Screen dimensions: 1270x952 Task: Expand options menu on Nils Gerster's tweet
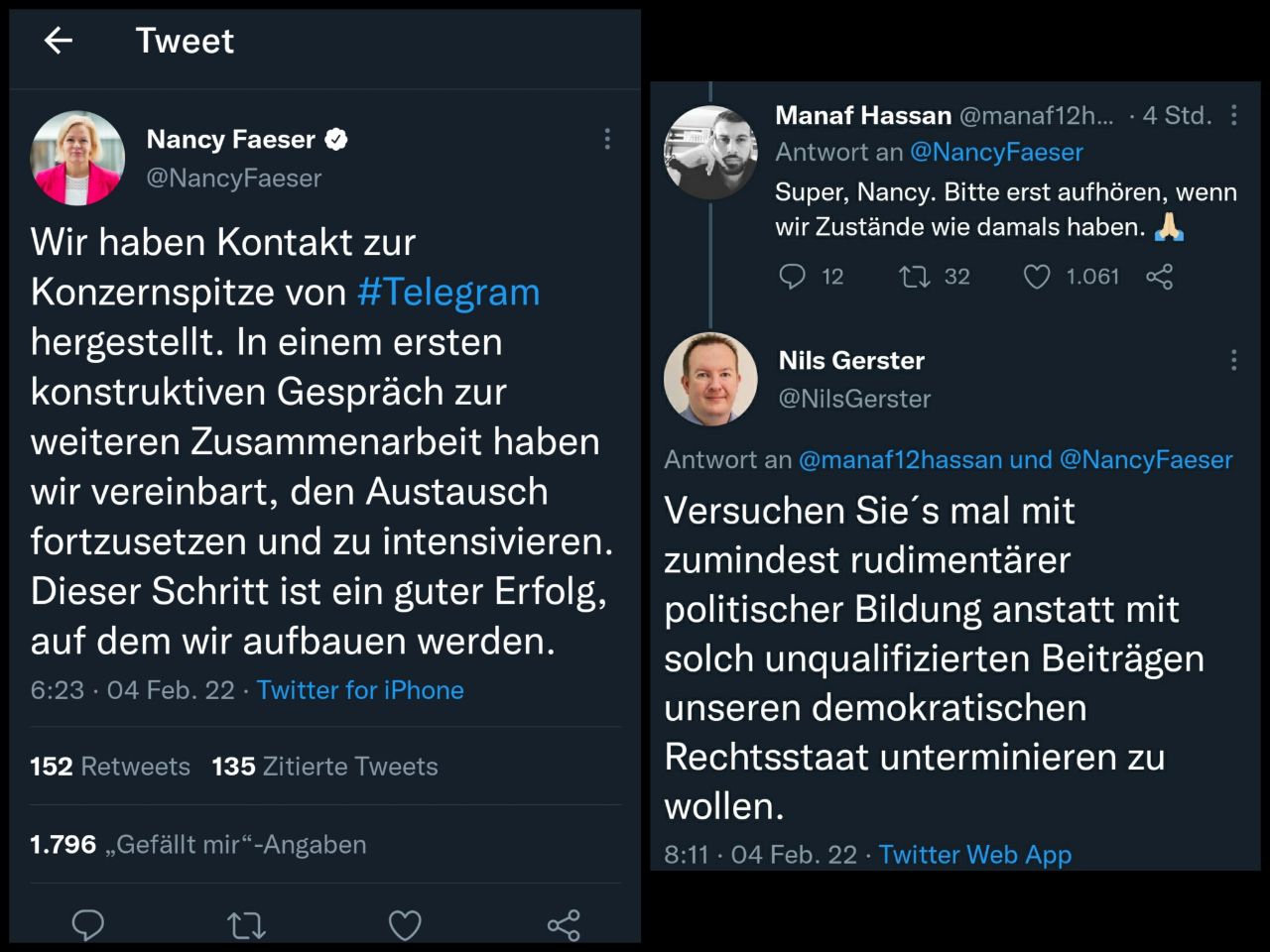click(x=1234, y=360)
